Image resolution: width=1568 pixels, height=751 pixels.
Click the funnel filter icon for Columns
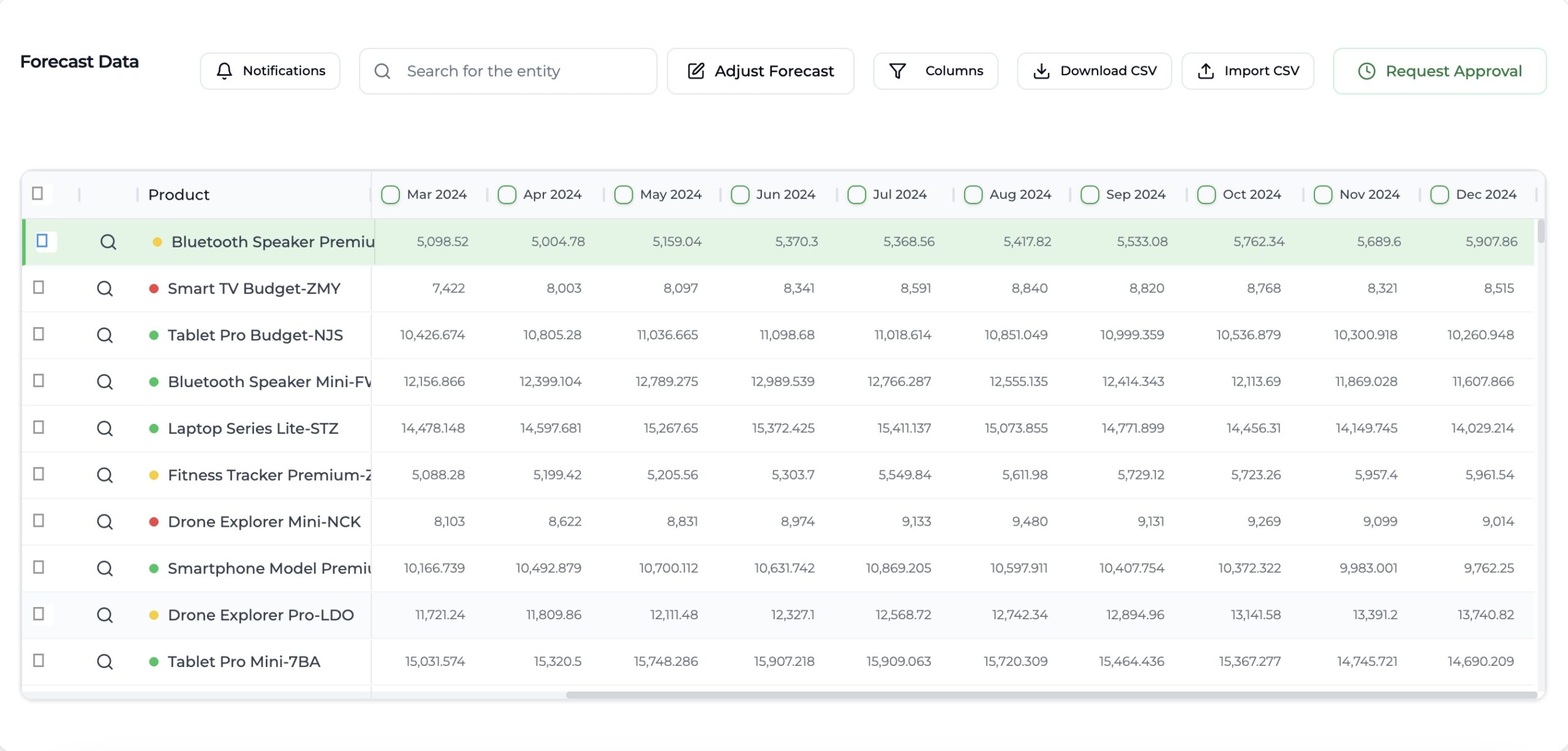click(x=897, y=71)
